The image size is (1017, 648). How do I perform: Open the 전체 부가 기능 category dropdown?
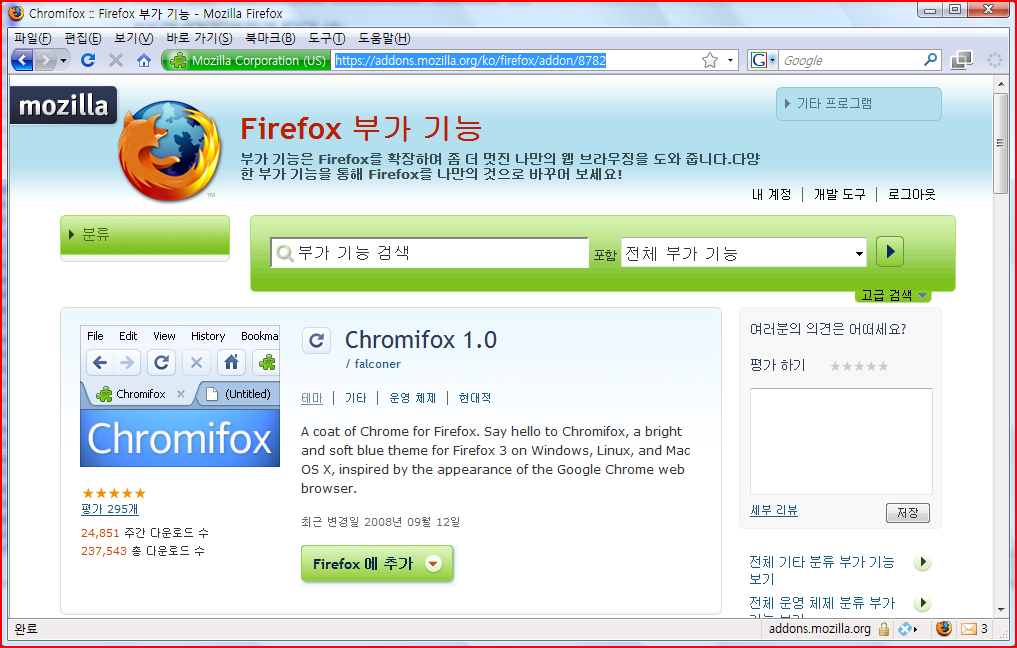click(x=744, y=253)
